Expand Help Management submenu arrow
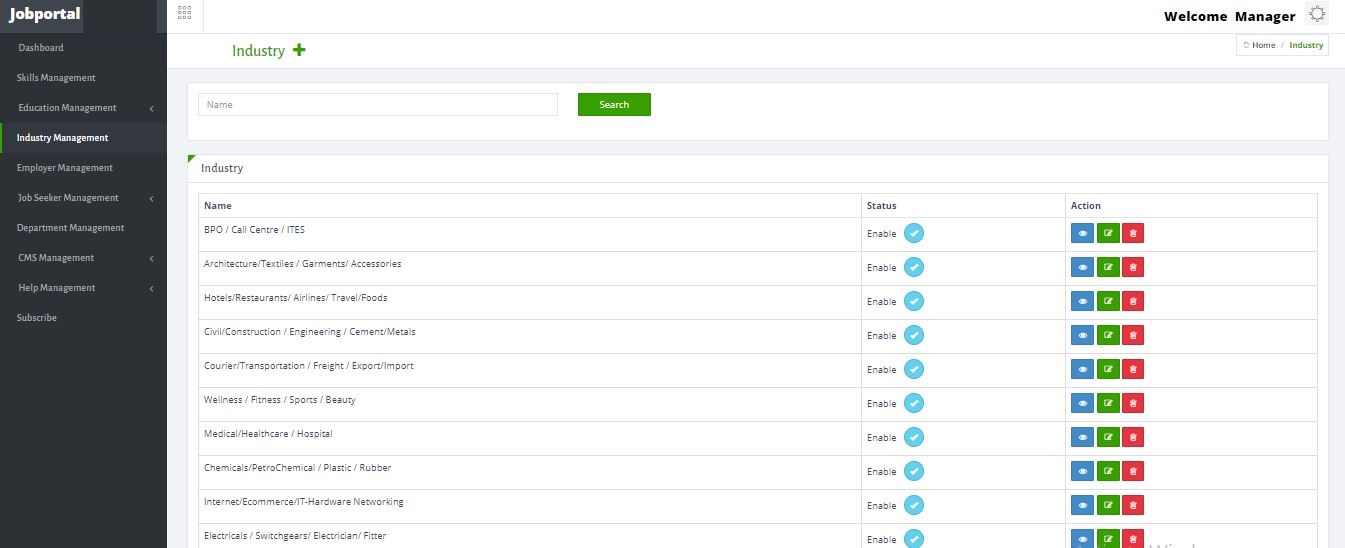The image size is (1345, 548). point(151,288)
